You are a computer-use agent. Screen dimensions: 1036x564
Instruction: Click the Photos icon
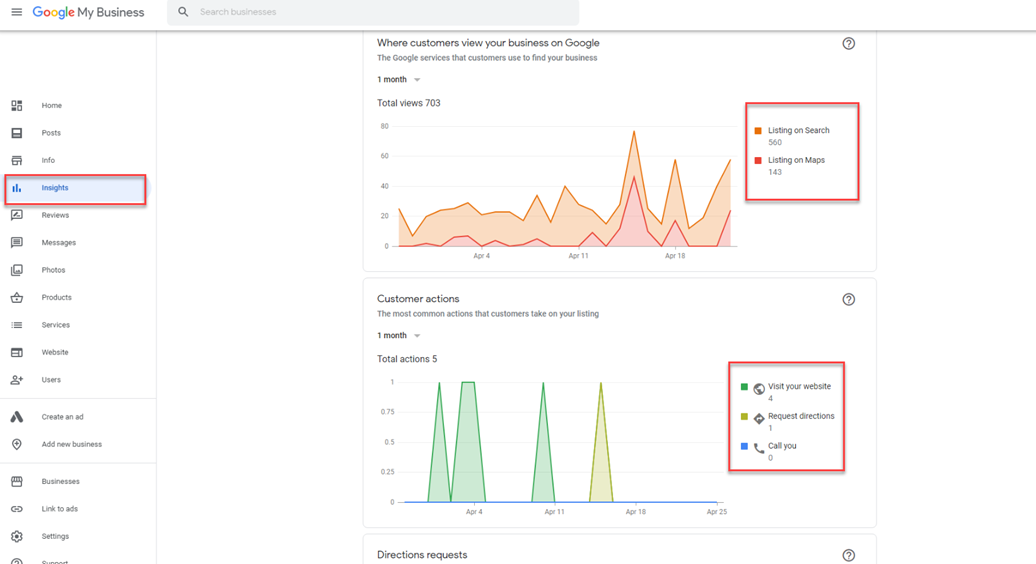click(17, 270)
